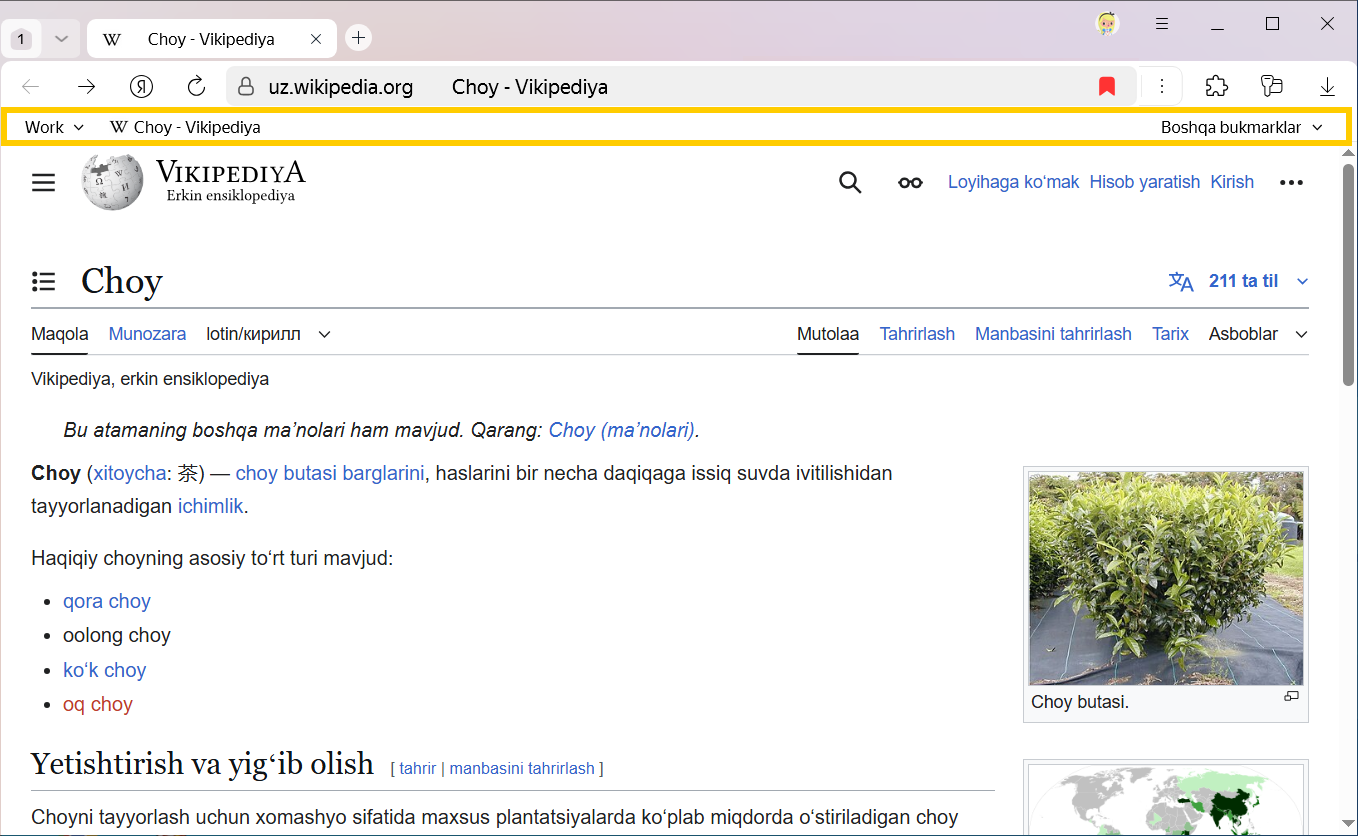Expand the Work bookmarks folder
Viewport: 1358px width, 836px height.
[x=54, y=127]
